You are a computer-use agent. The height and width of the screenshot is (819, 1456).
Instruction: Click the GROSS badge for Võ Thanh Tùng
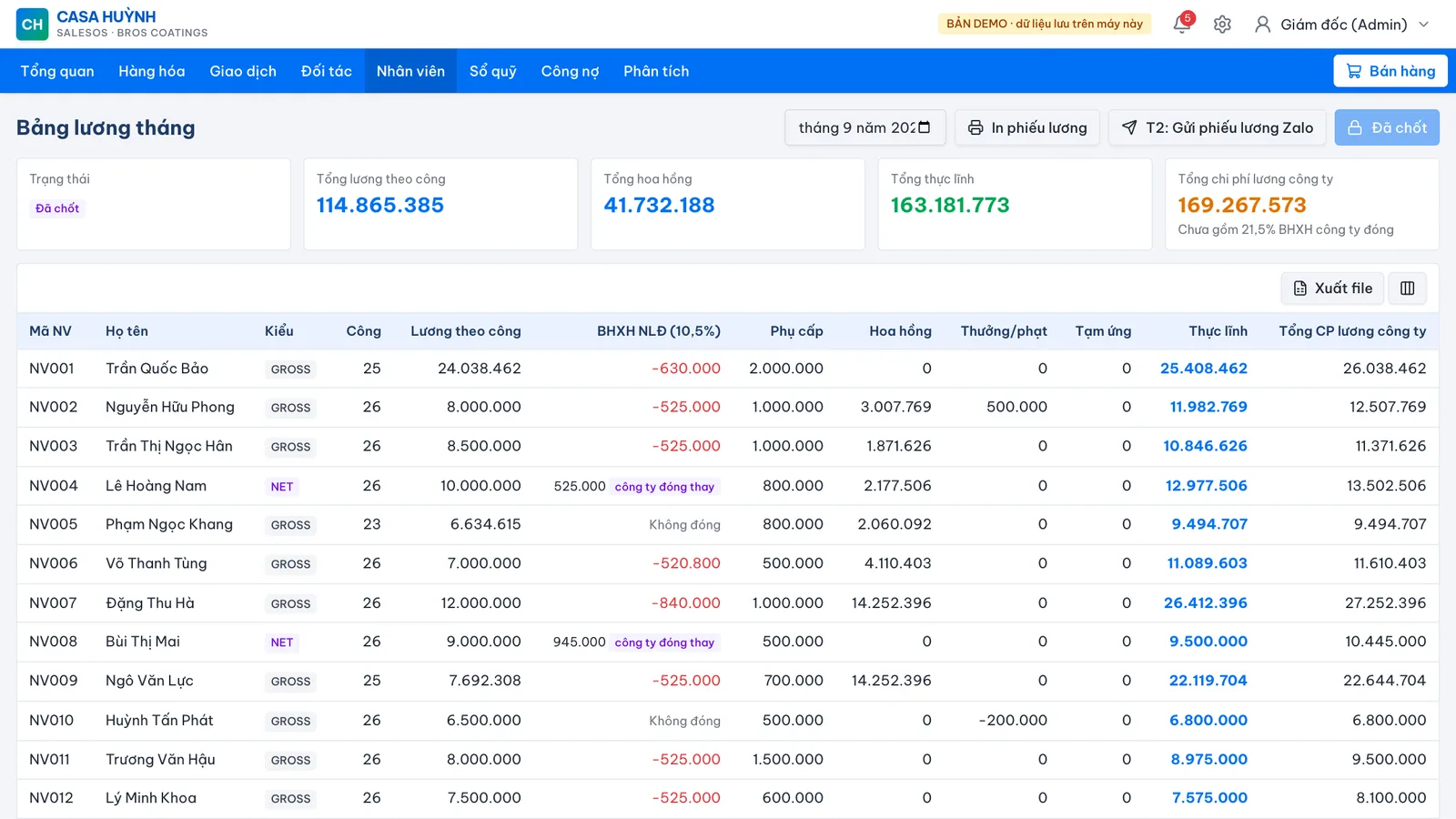(290, 564)
